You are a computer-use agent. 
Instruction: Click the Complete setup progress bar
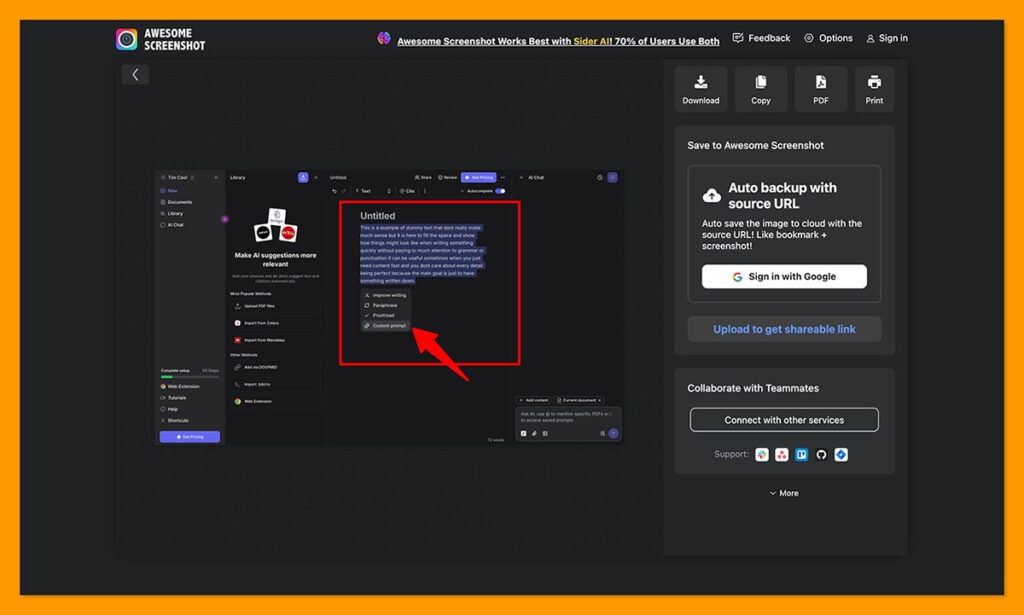tap(190, 377)
